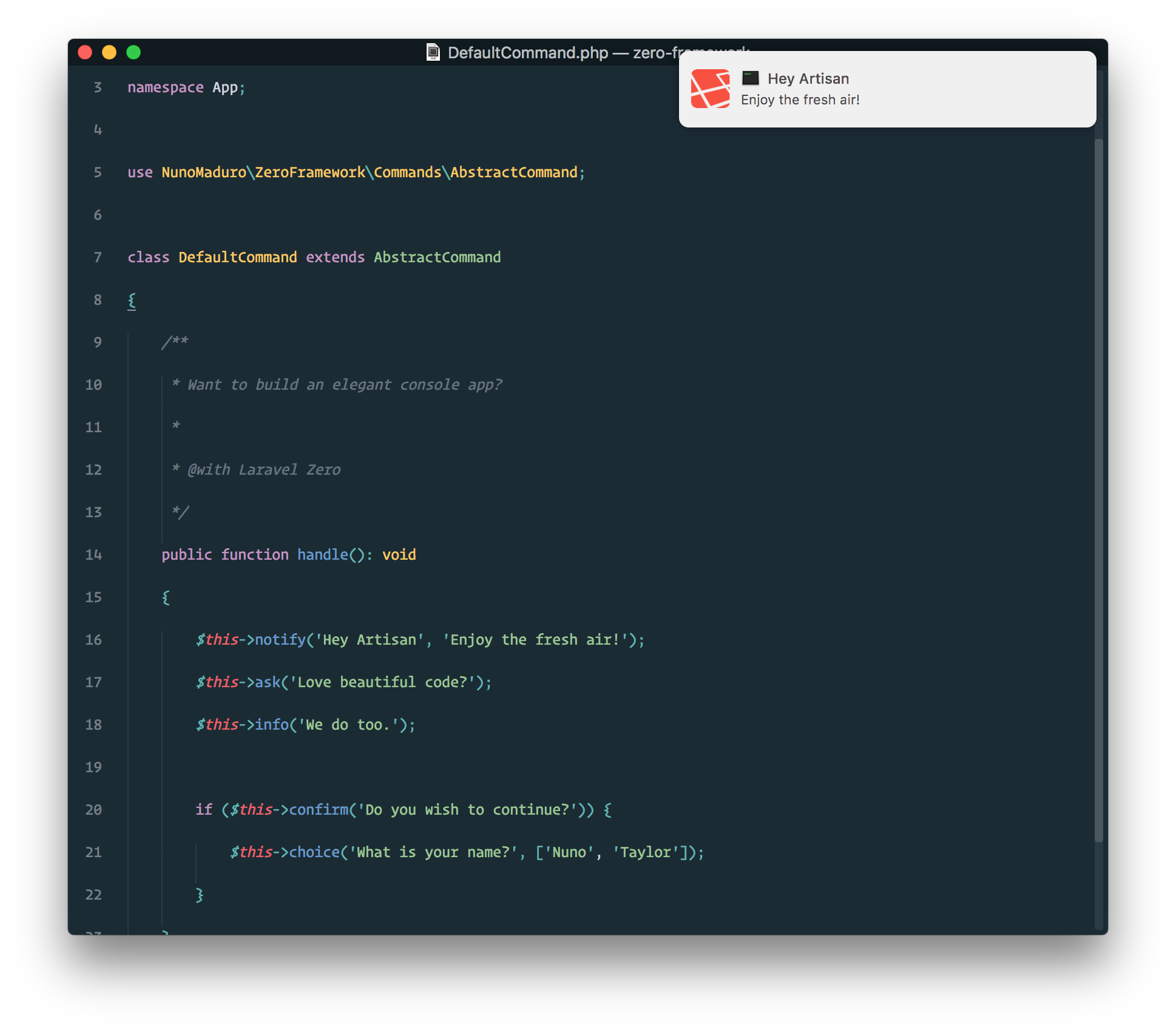The height and width of the screenshot is (1032, 1176).
Task: Maximize window with the green button
Action: 133,52
